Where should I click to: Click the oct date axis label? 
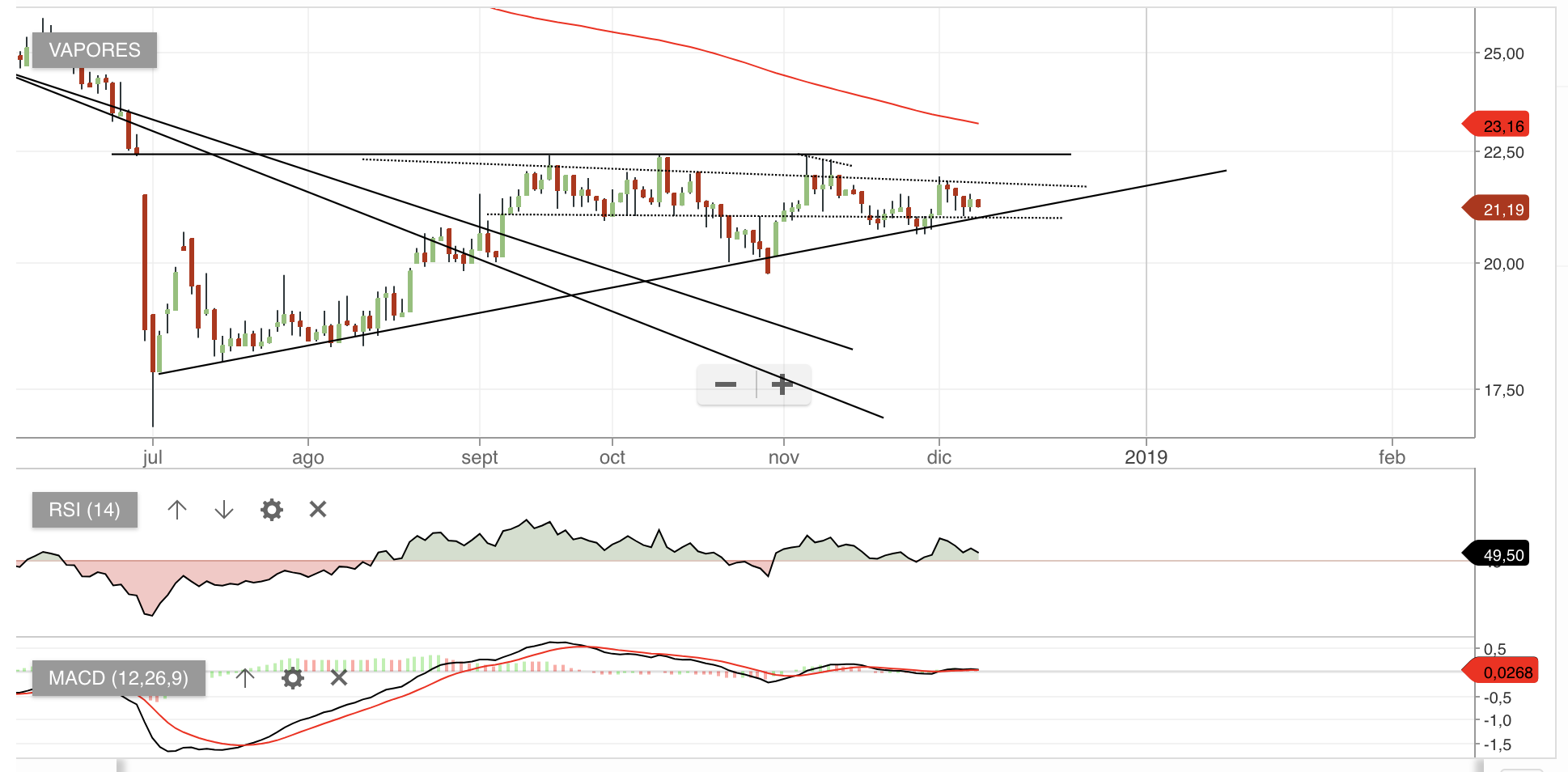click(x=612, y=457)
